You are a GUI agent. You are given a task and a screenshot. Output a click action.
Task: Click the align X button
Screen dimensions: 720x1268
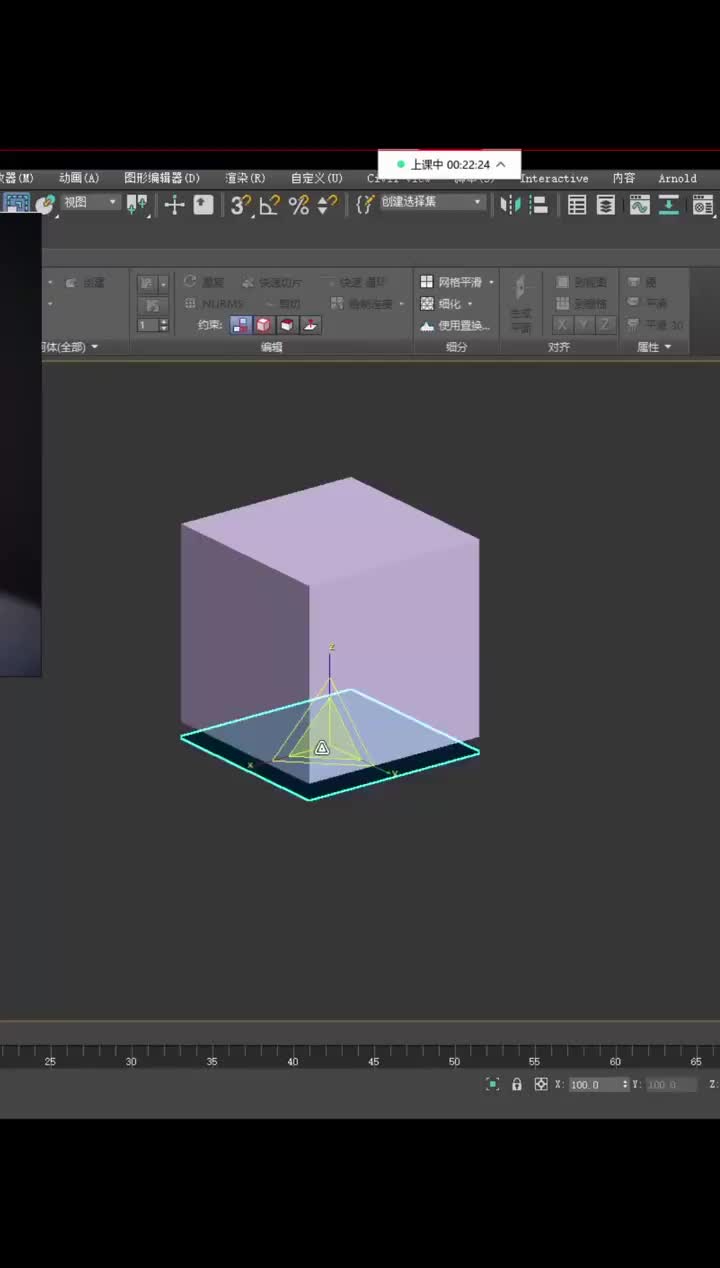[563, 325]
